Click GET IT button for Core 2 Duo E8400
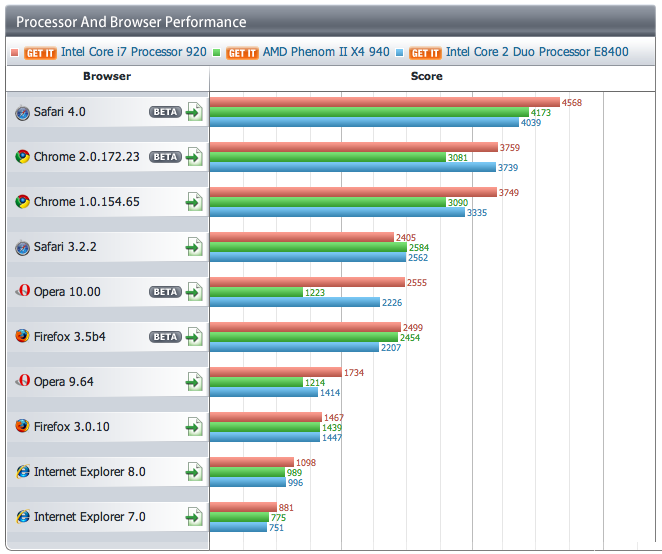The width and height of the screenshot is (662, 554). [425, 53]
